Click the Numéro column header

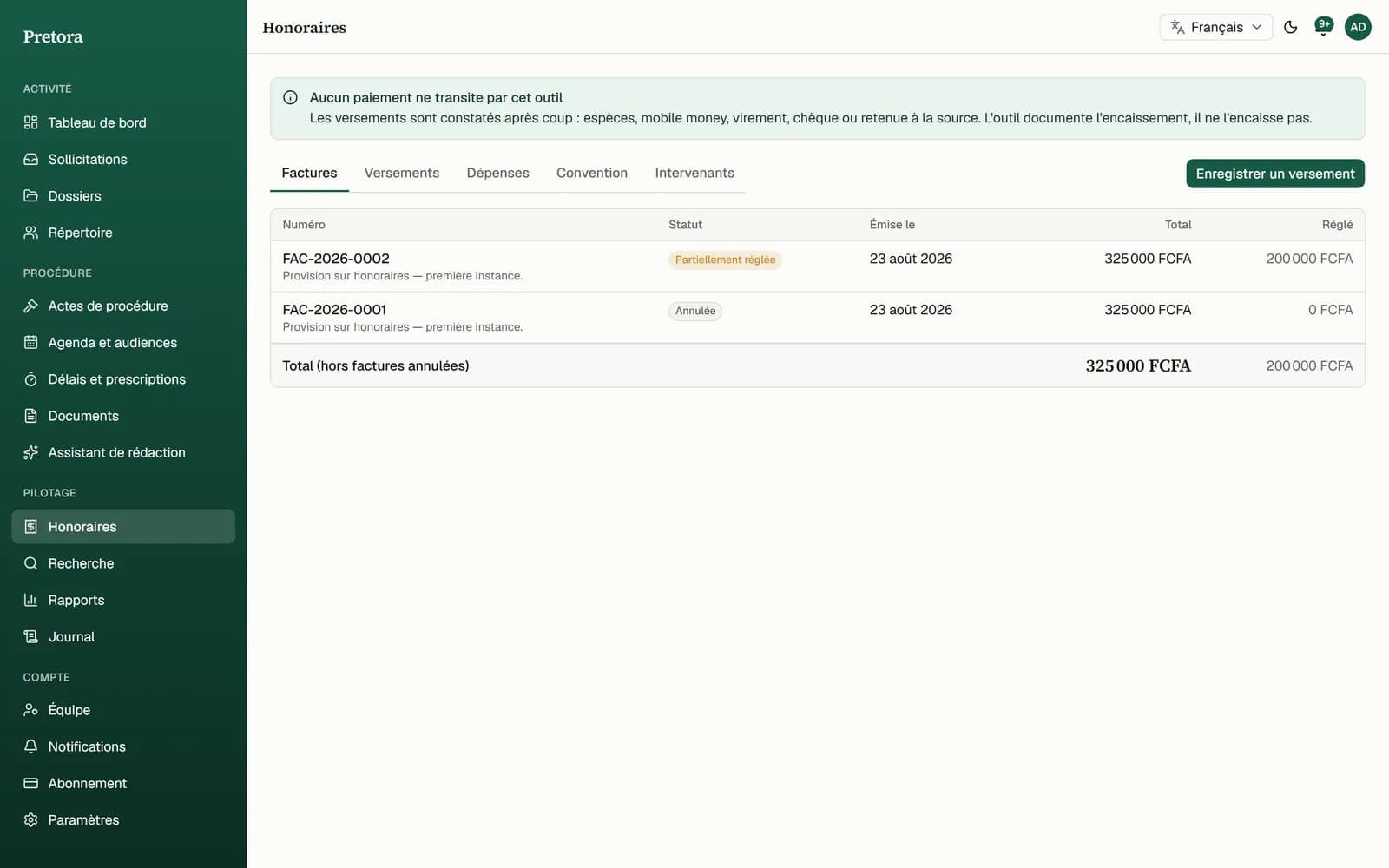pyautogui.click(x=304, y=225)
